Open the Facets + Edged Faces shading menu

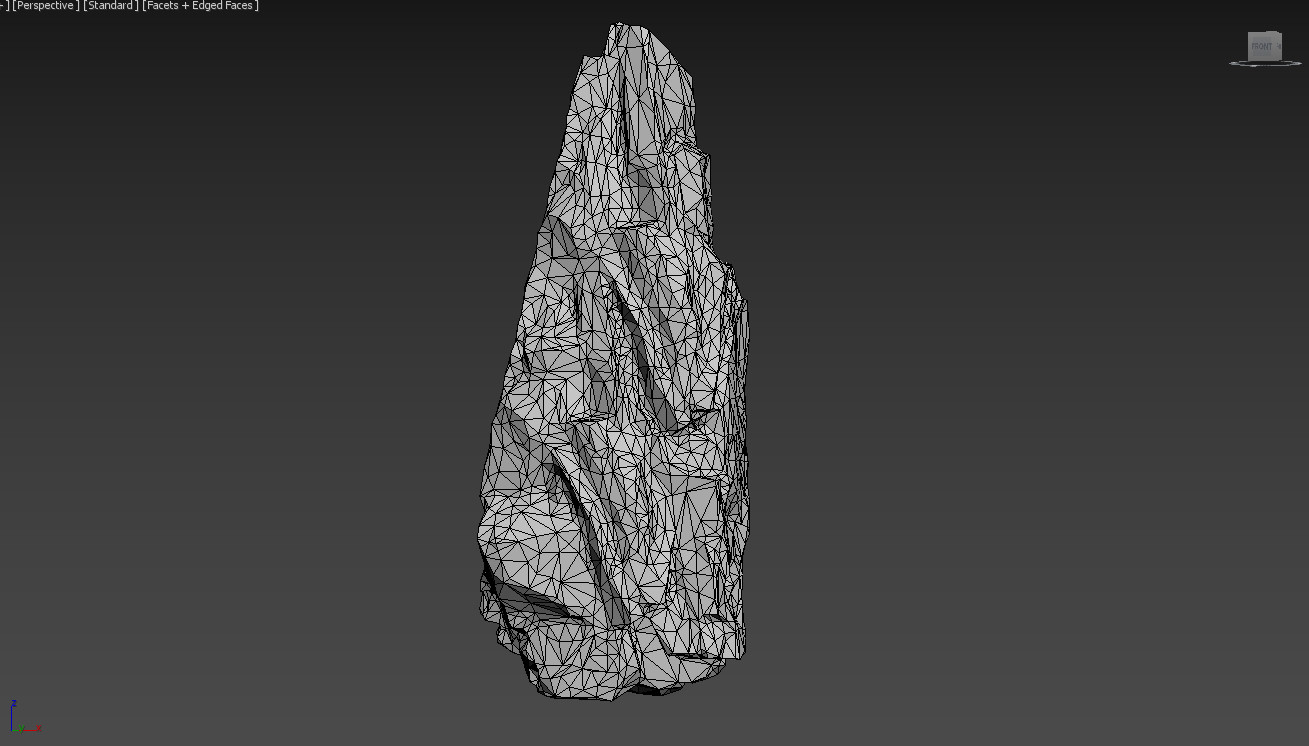[x=198, y=5]
